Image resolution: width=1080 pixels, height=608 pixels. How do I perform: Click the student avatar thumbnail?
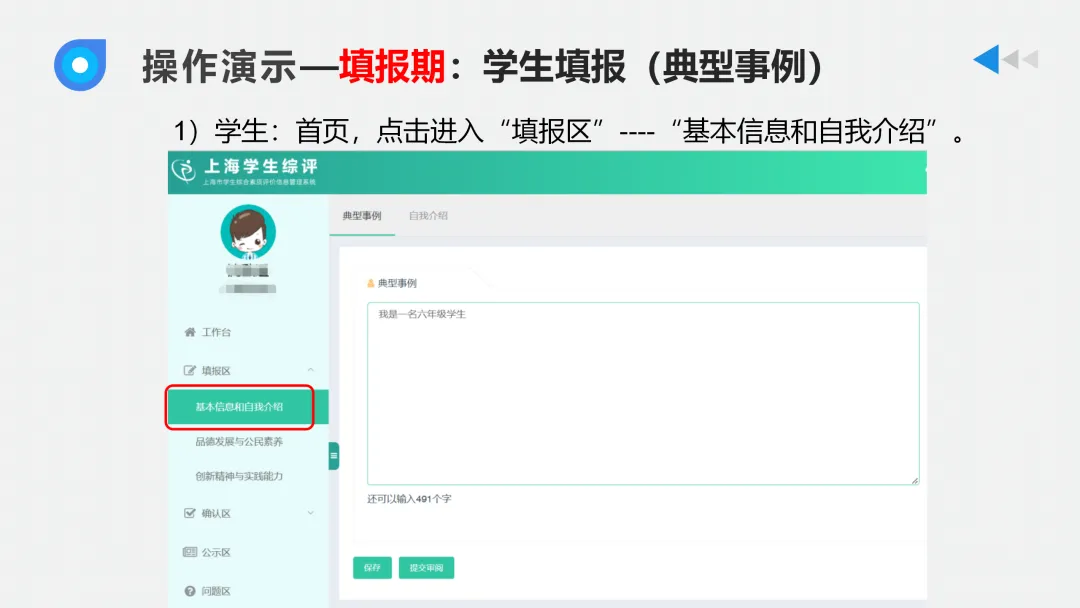[x=250, y=232]
